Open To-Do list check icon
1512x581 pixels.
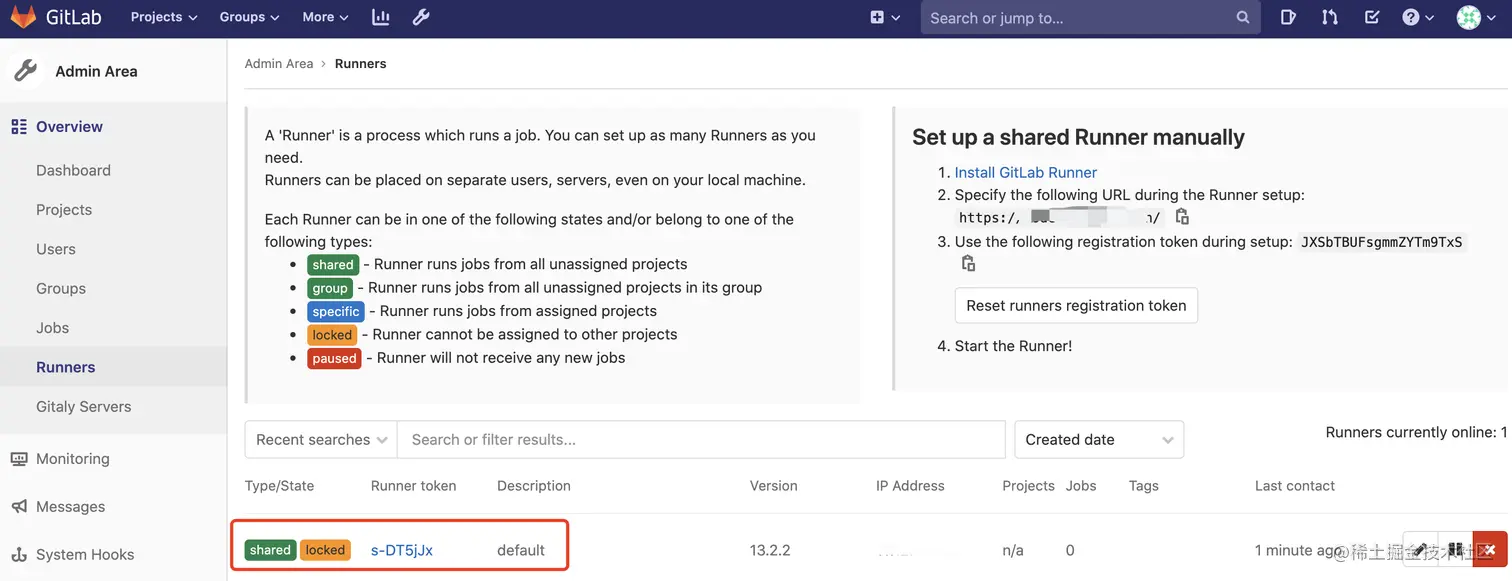[1372, 17]
